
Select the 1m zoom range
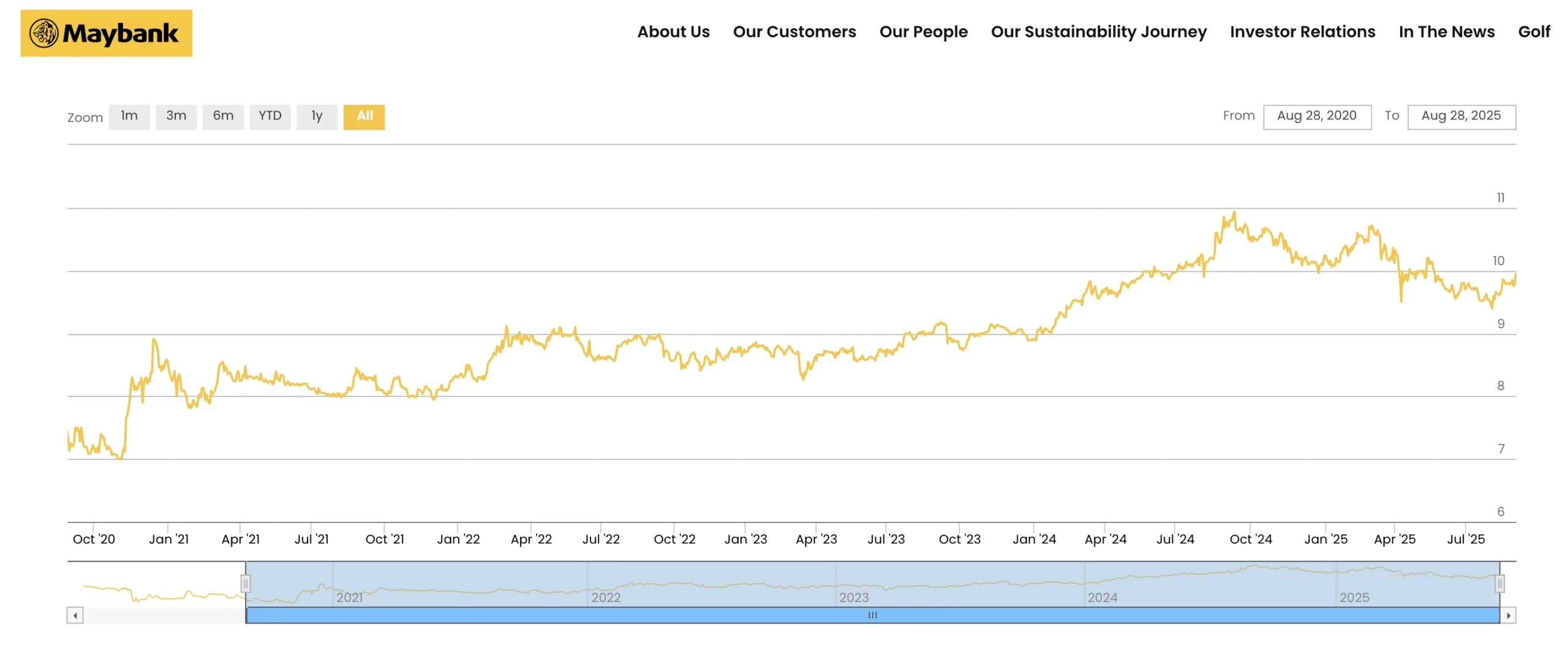[x=129, y=116]
